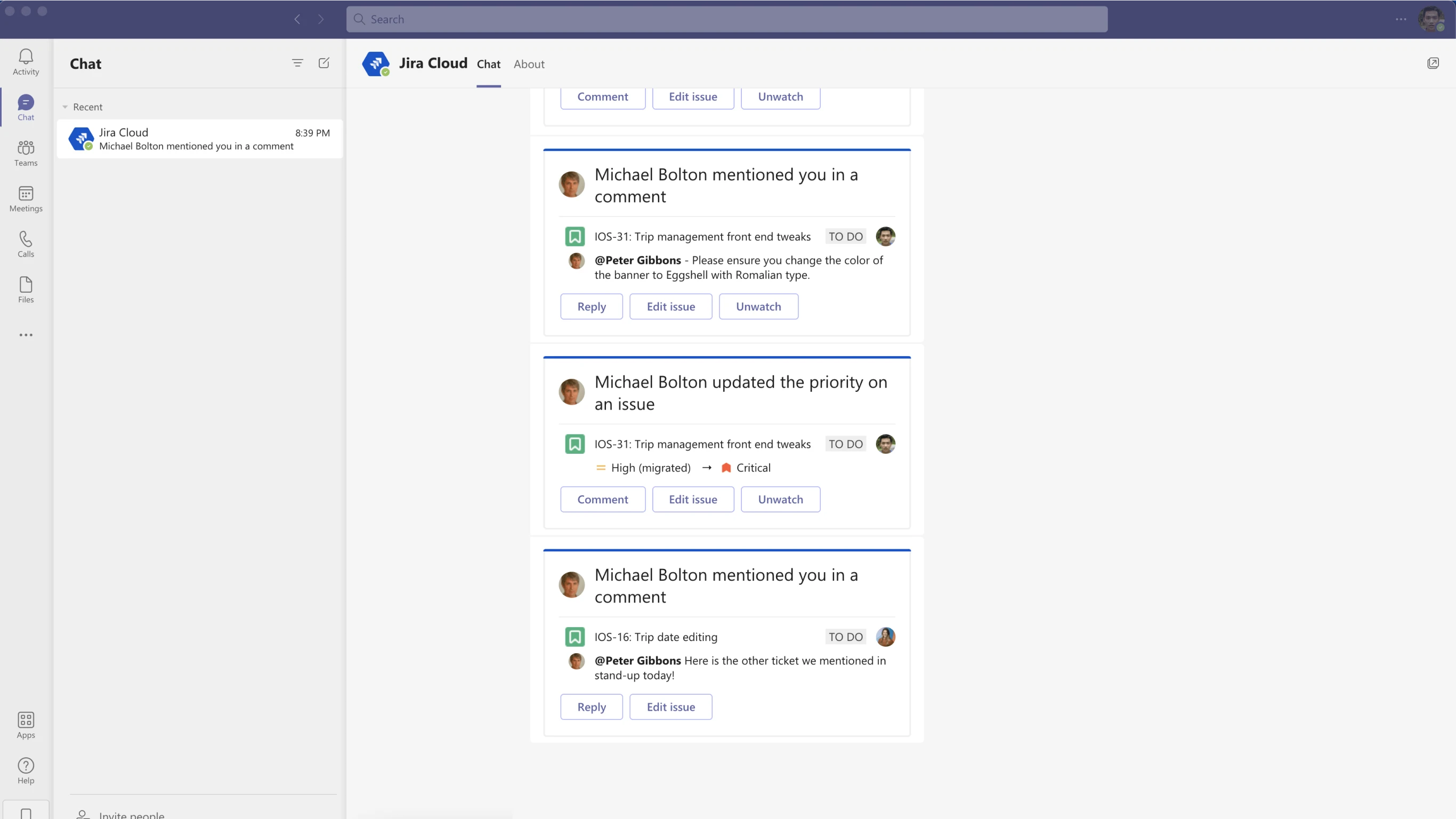The image size is (1456, 819).
Task: Click Edit issue on the IOS-31 mention card
Action: click(671, 307)
